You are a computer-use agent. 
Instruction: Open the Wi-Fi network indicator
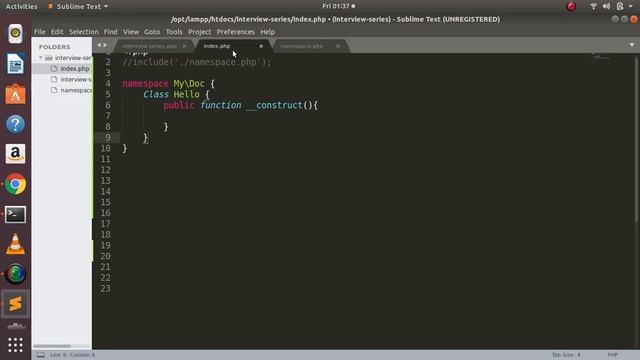tap(593, 6)
